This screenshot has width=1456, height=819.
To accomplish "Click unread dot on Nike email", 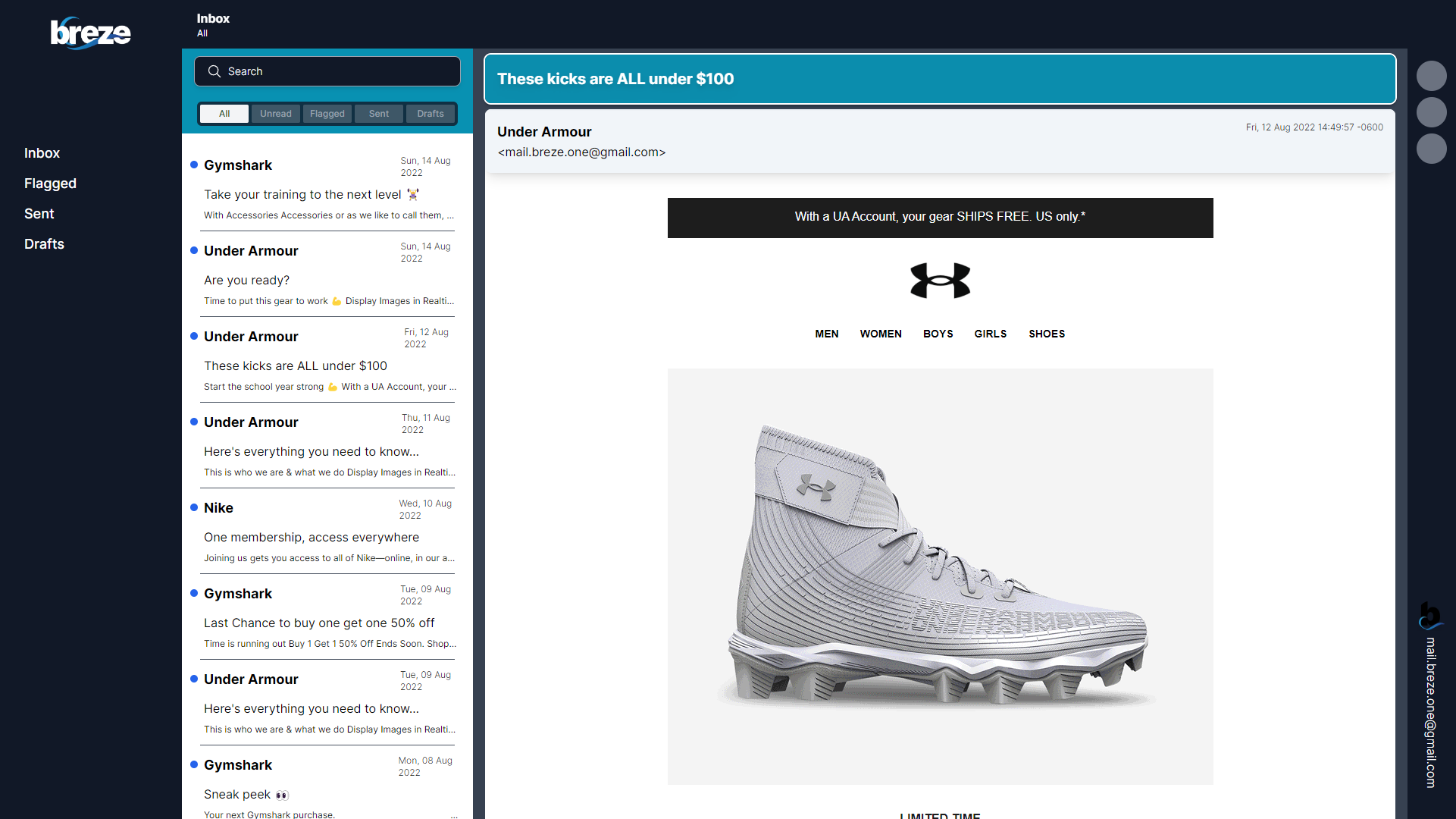I will (x=194, y=507).
